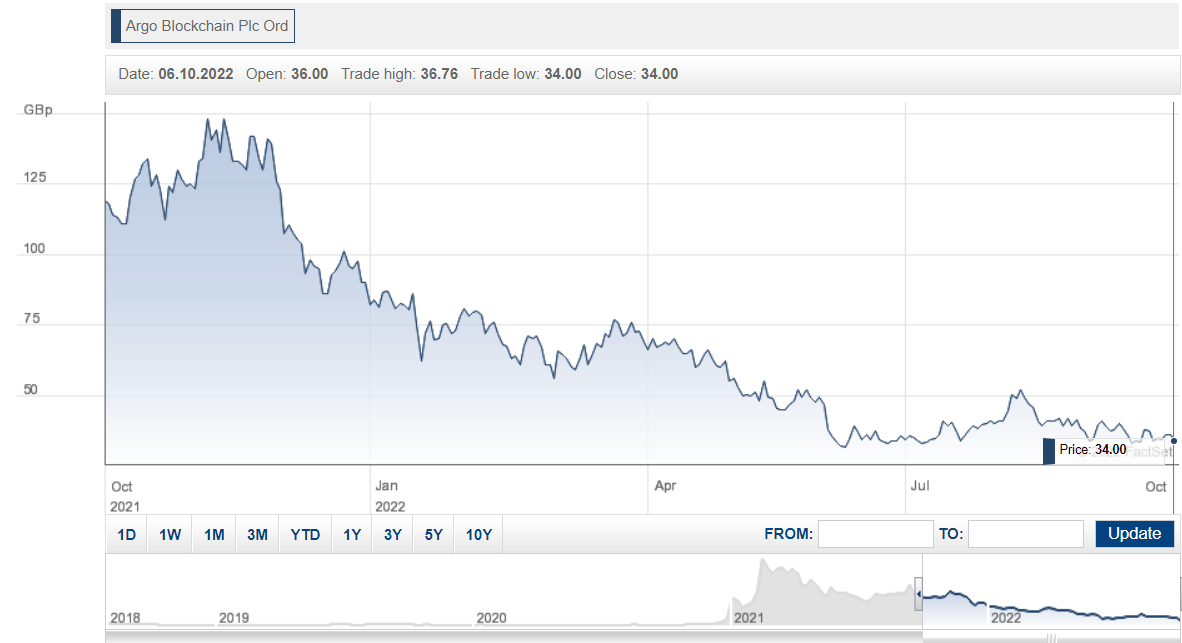Click the 2019 label in navigator timeline
The height and width of the screenshot is (643, 1182).
[234, 618]
